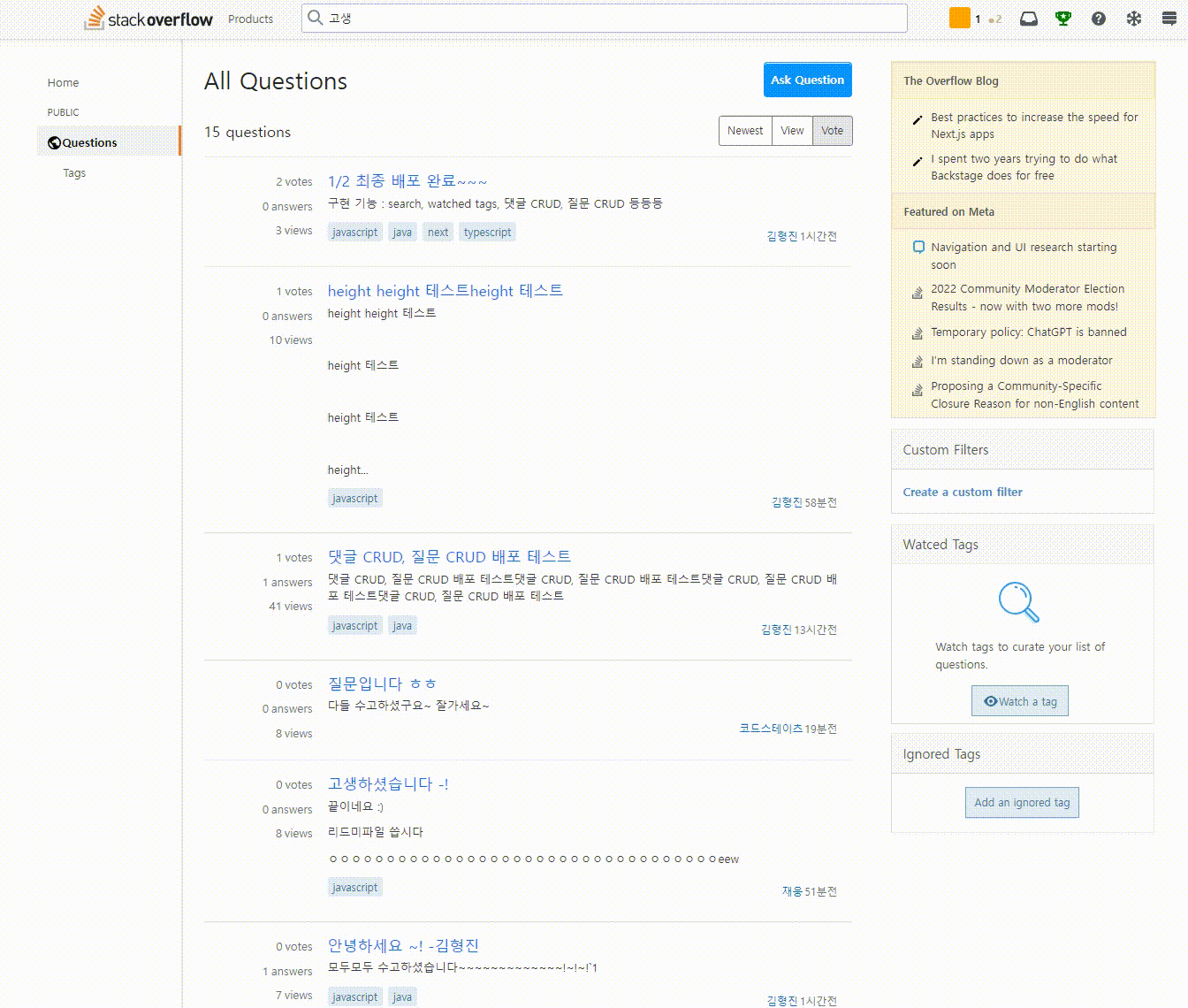Open Create a custom filter link

pos(963,492)
